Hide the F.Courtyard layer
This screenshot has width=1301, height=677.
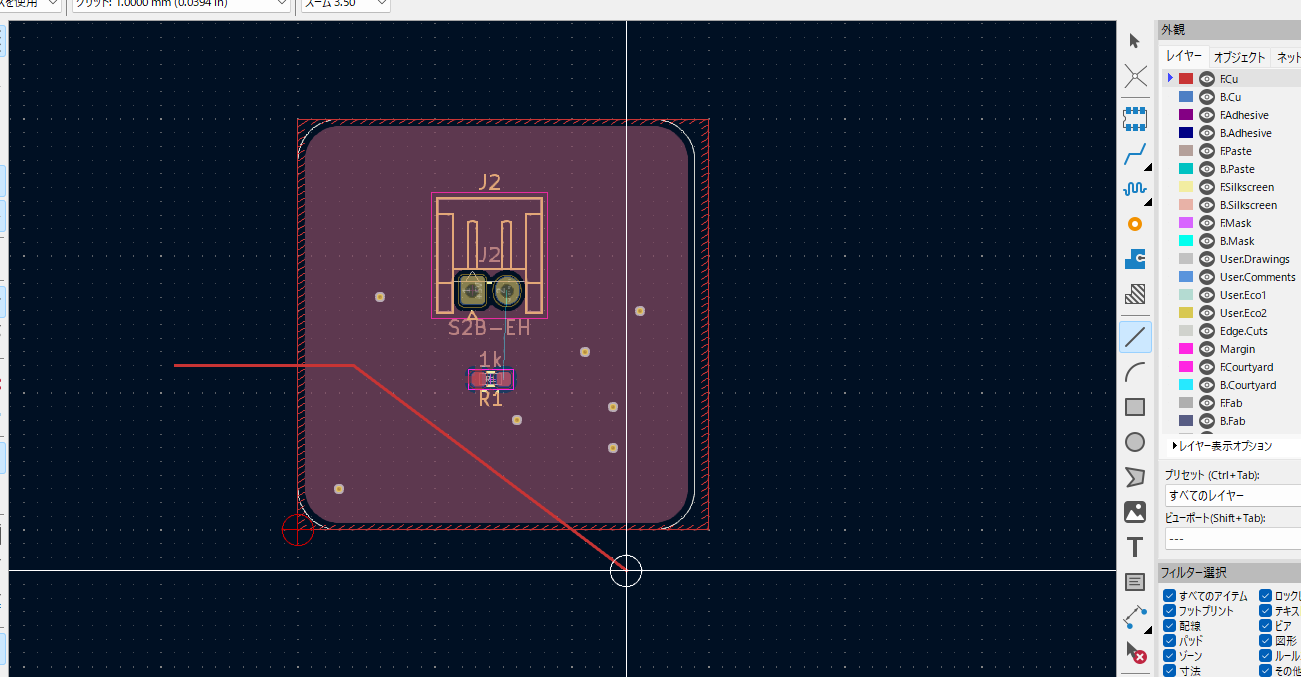click(1207, 367)
